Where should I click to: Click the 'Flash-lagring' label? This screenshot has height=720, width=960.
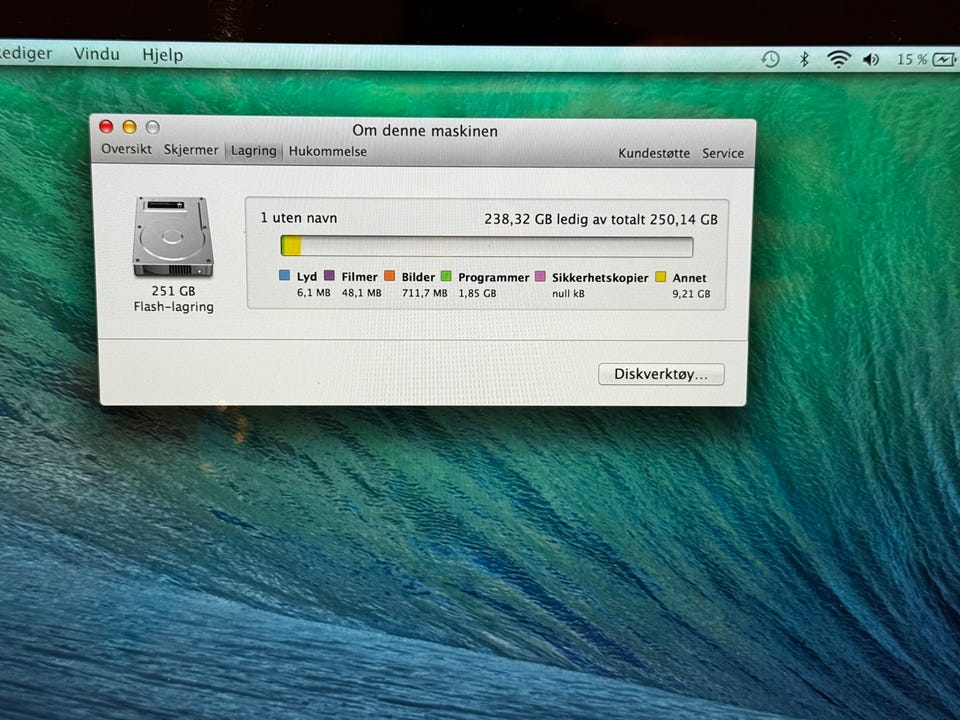coord(174,307)
